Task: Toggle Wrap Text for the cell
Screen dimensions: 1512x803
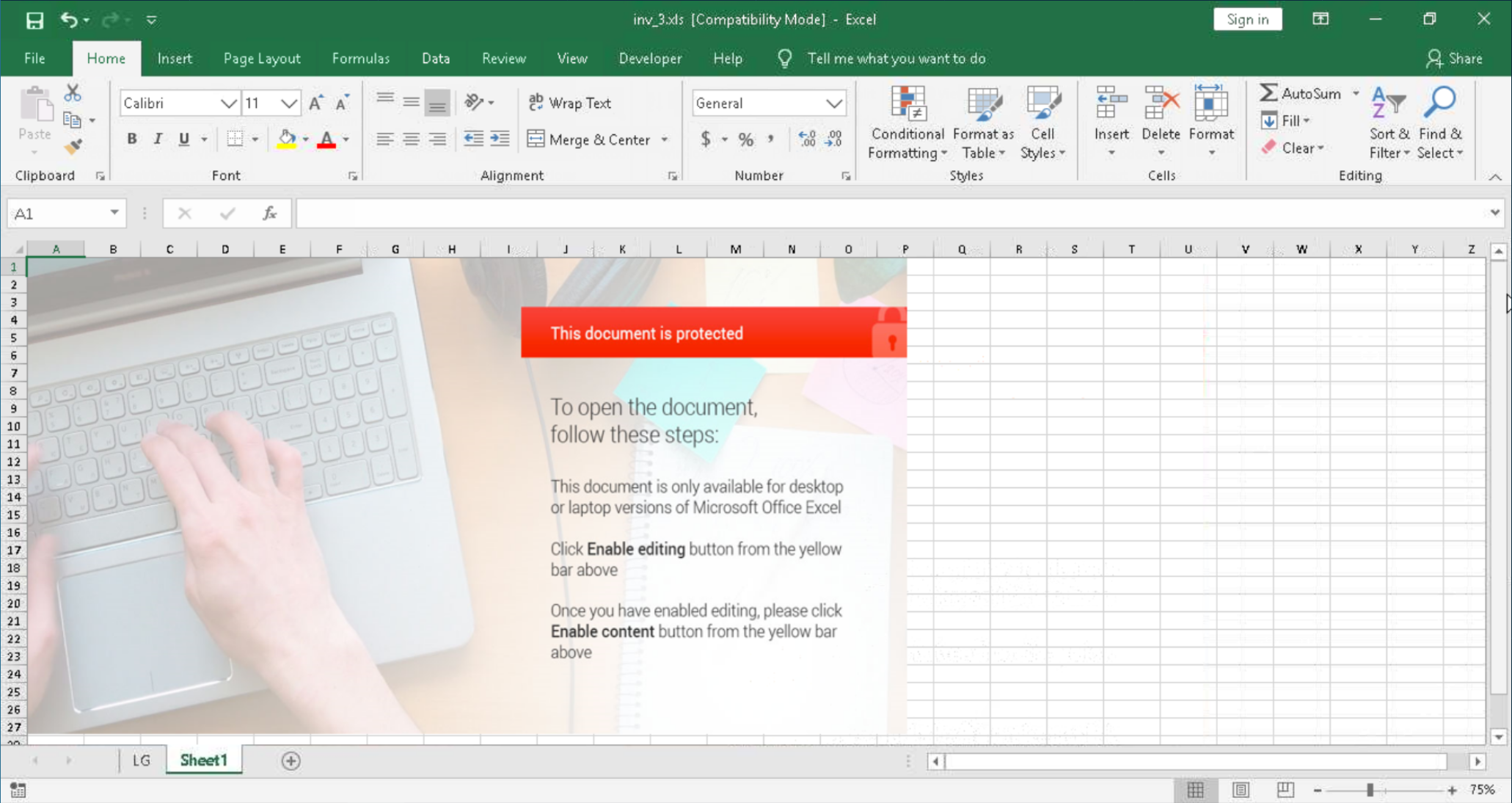Action: (570, 103)
